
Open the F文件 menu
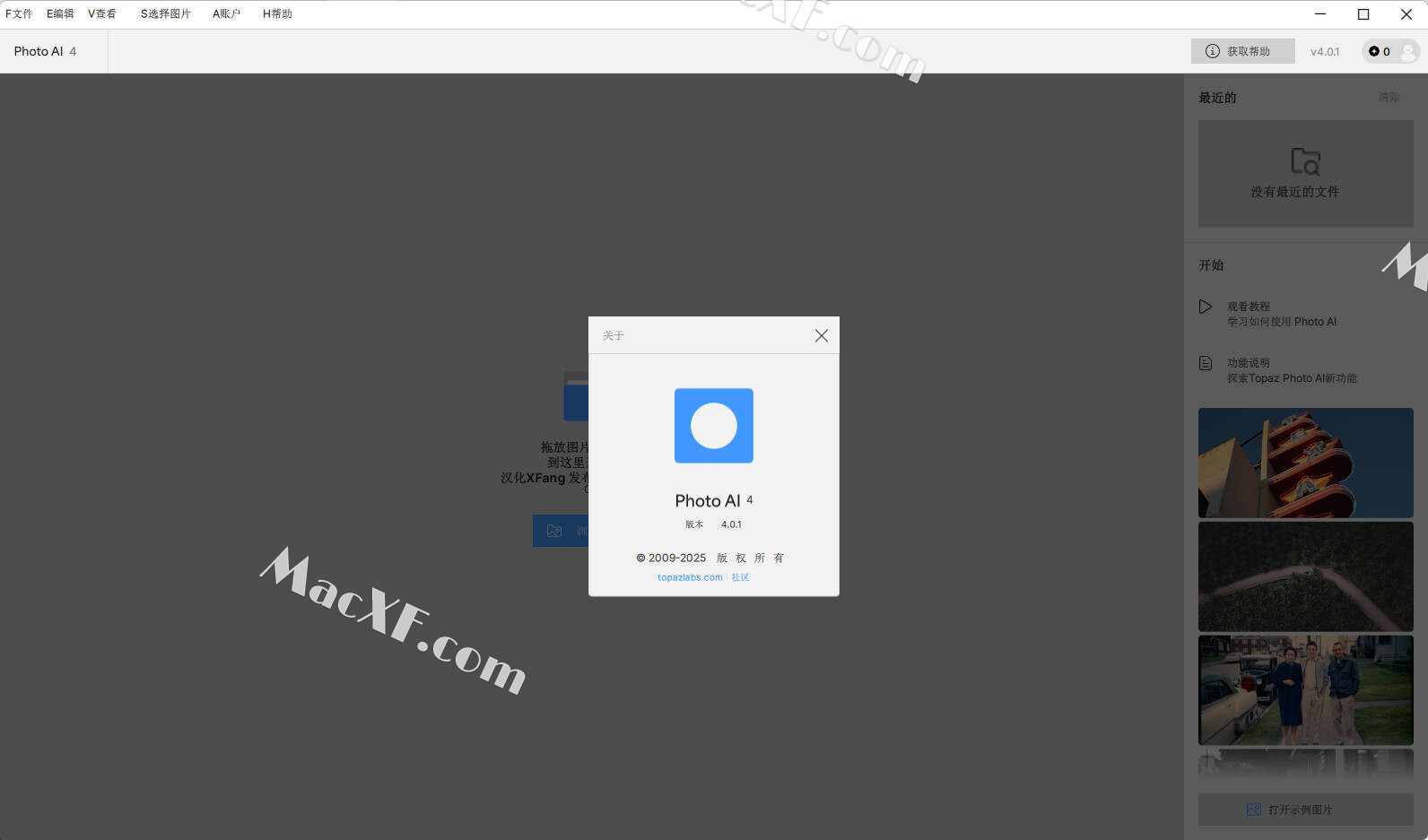click(x=19, y=13)
